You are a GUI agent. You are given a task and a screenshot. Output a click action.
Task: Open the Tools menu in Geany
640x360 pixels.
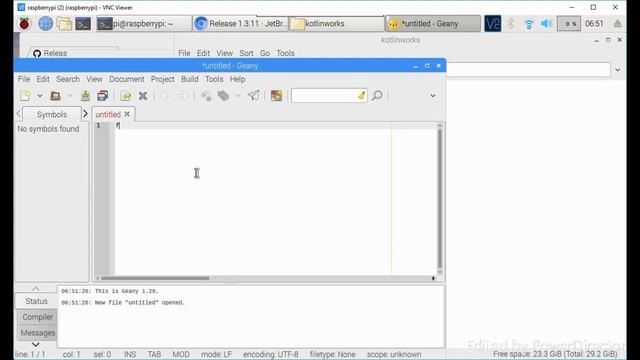pos(214,79)
